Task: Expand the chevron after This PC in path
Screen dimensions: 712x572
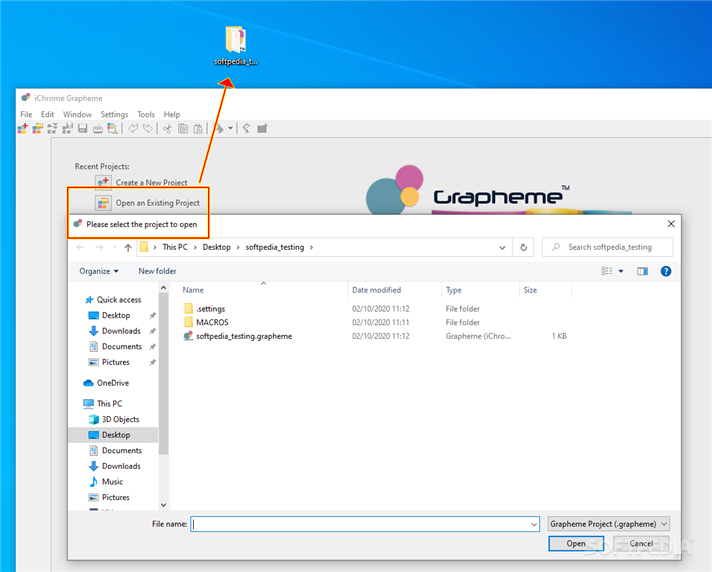Action: coord(195,247)
